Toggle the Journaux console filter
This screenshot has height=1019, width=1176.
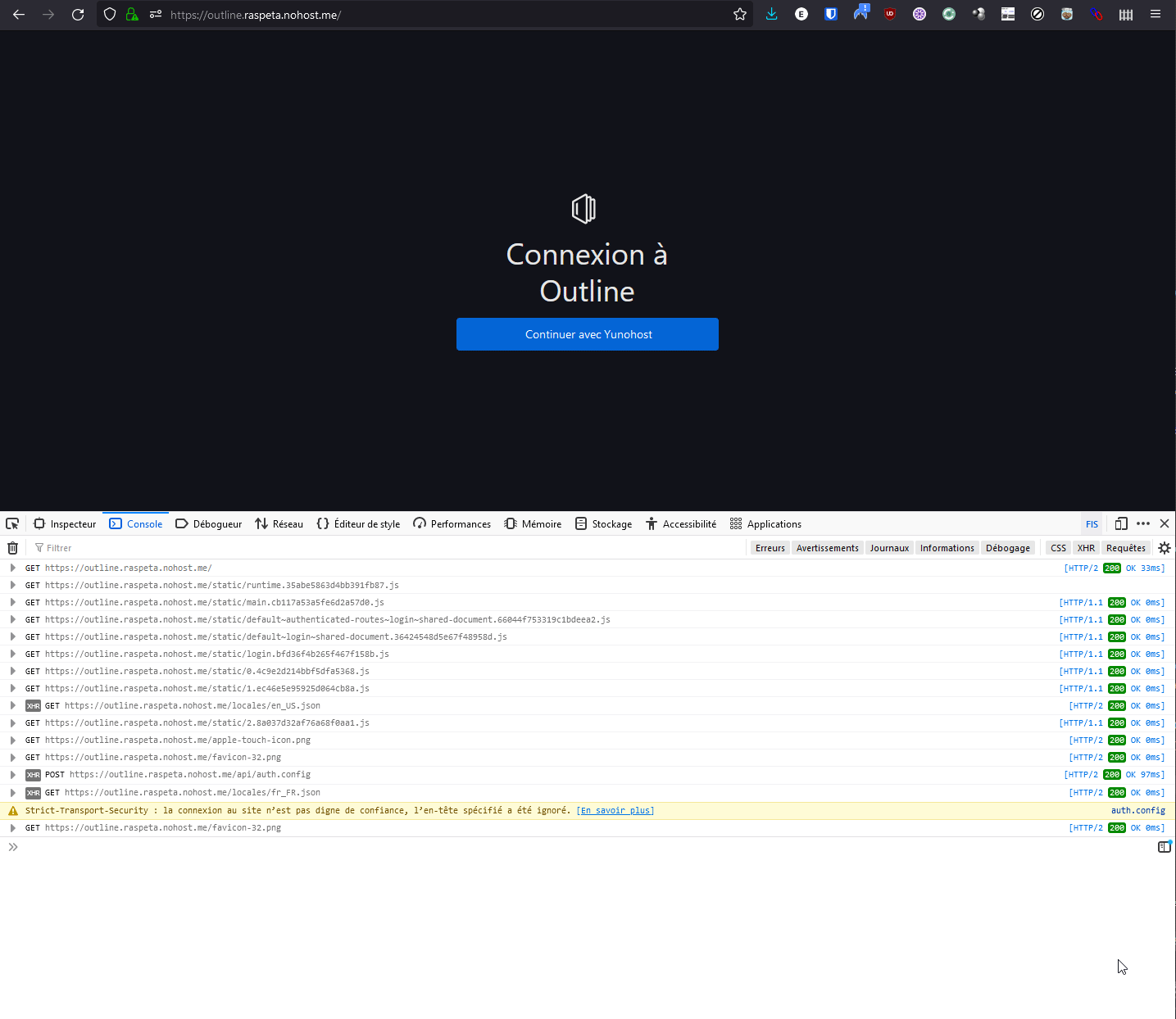click(x=889, y=548)
